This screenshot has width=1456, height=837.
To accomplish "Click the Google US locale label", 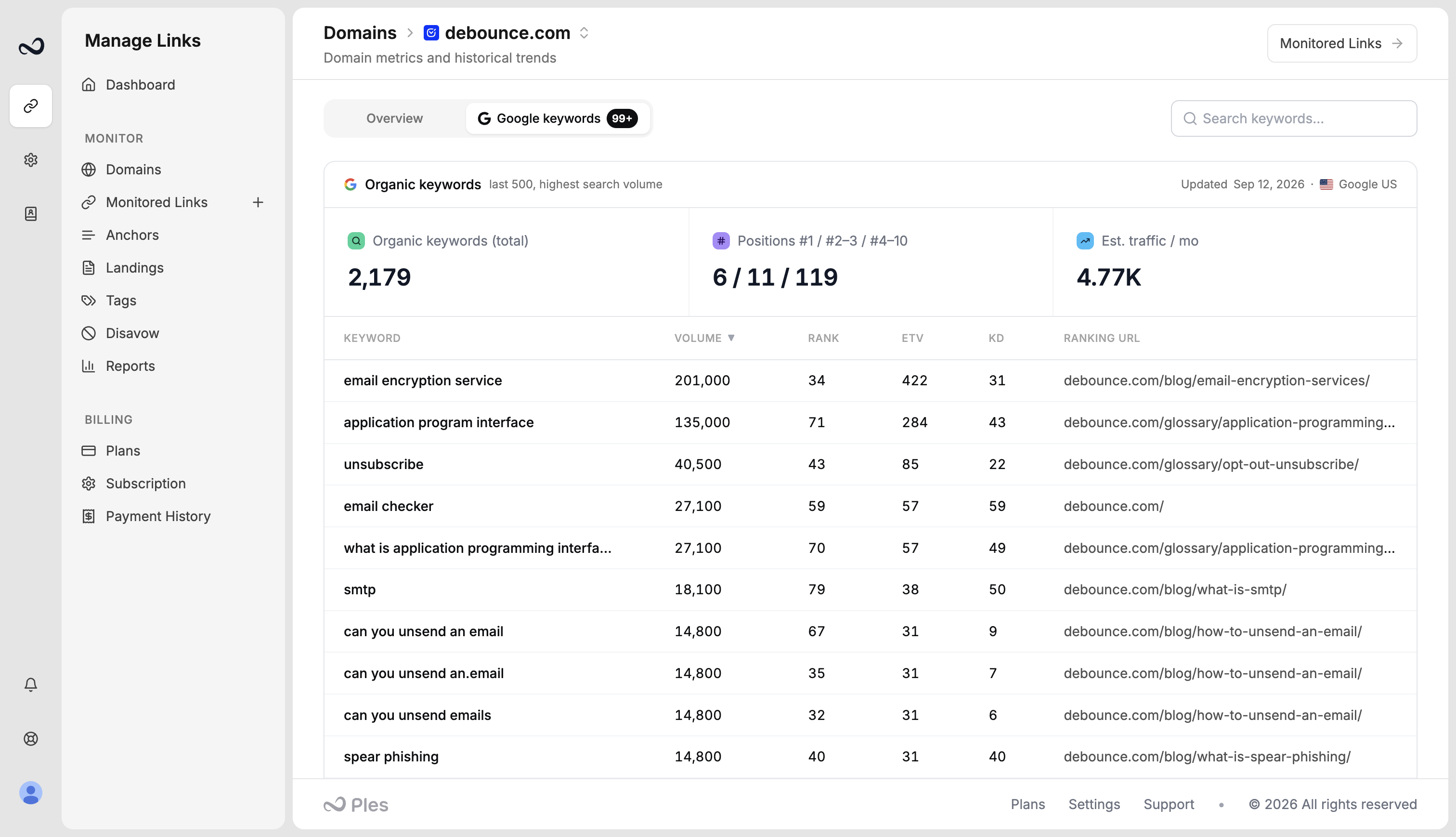I will [x=1367, y=184].
